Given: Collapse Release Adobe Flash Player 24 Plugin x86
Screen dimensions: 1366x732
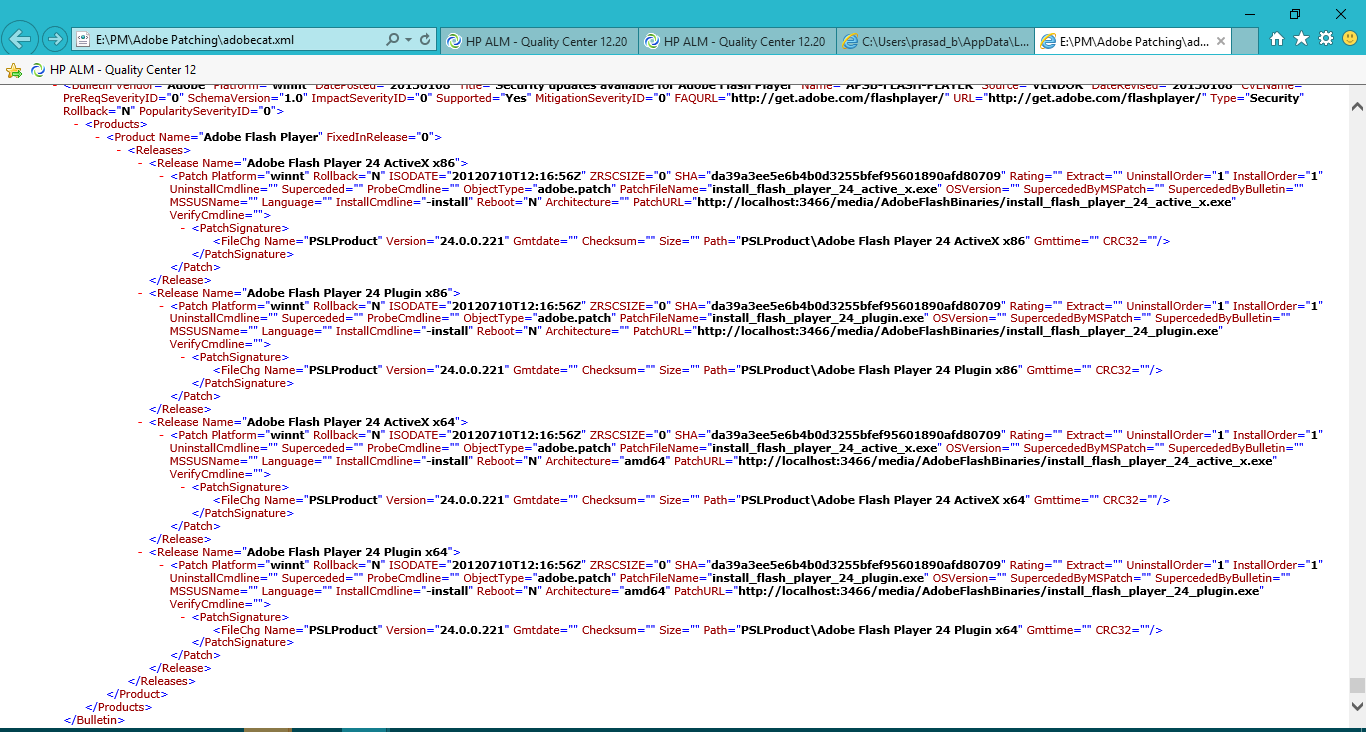Looking at the screenshot, I should tap(141, 293).
